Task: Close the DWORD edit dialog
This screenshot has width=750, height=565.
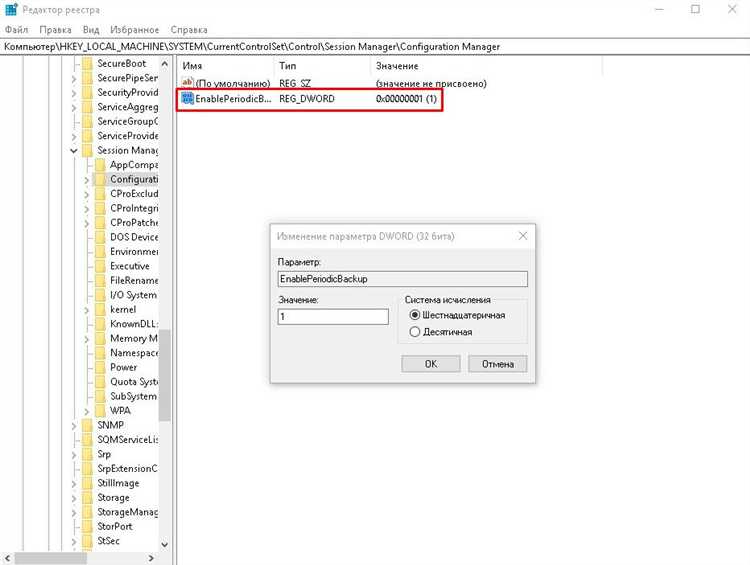Action: tap(522, 236)
